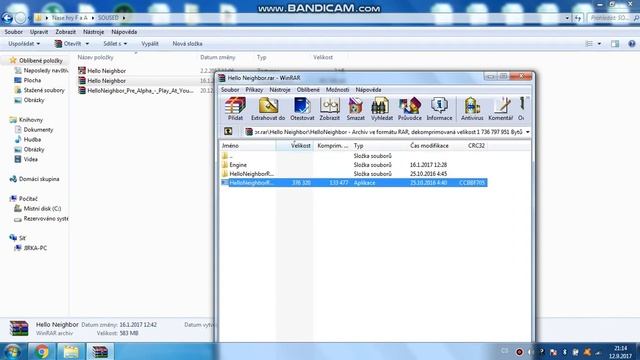Sort WinRAR list by Jméno column
Image resolution: width=640 pixels, height=360 pixels.
pos(247,146)
